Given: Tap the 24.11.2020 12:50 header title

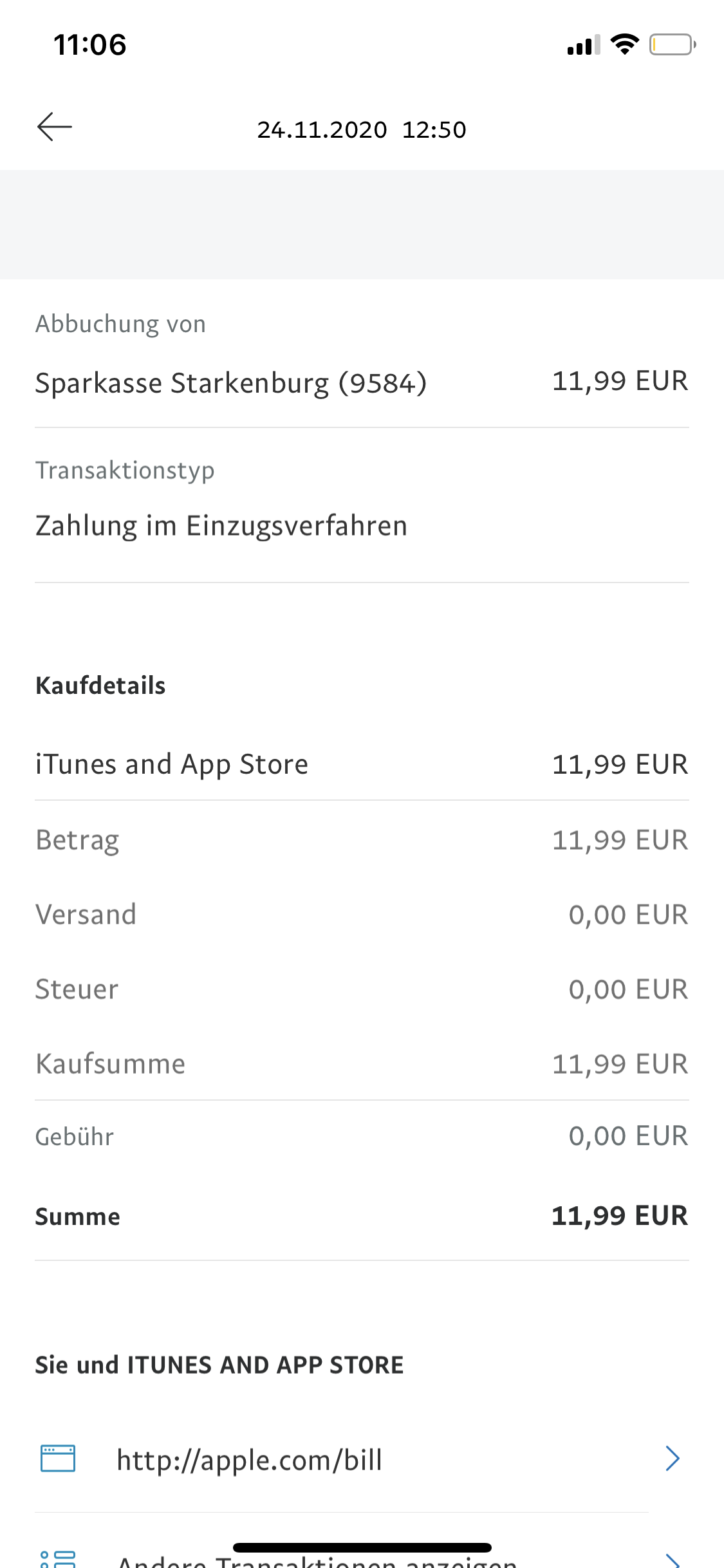Looking at the screenshot, I should pyautogui.click(x=362, y=130).
